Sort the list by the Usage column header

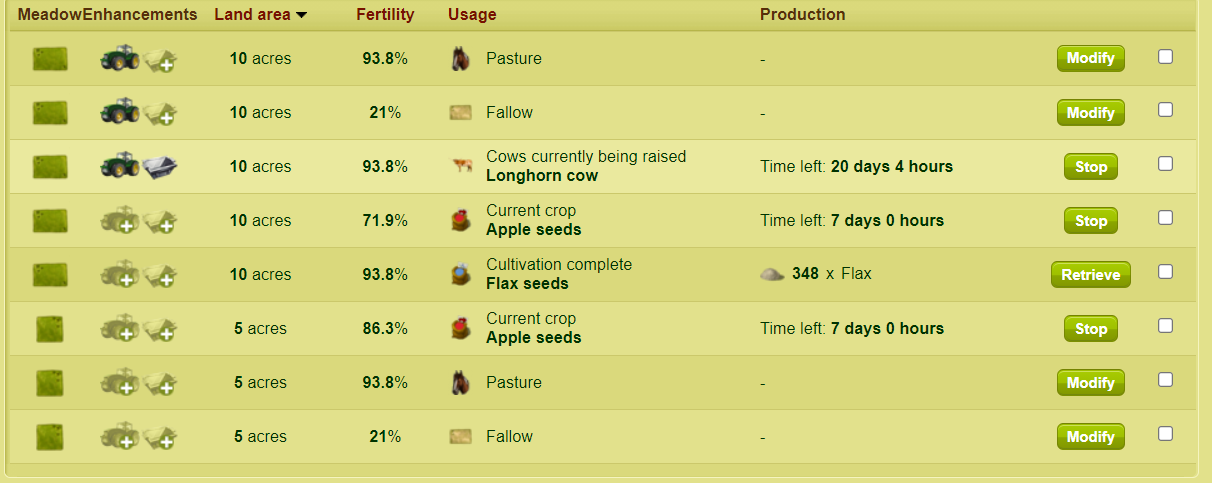tap(472, 15)
